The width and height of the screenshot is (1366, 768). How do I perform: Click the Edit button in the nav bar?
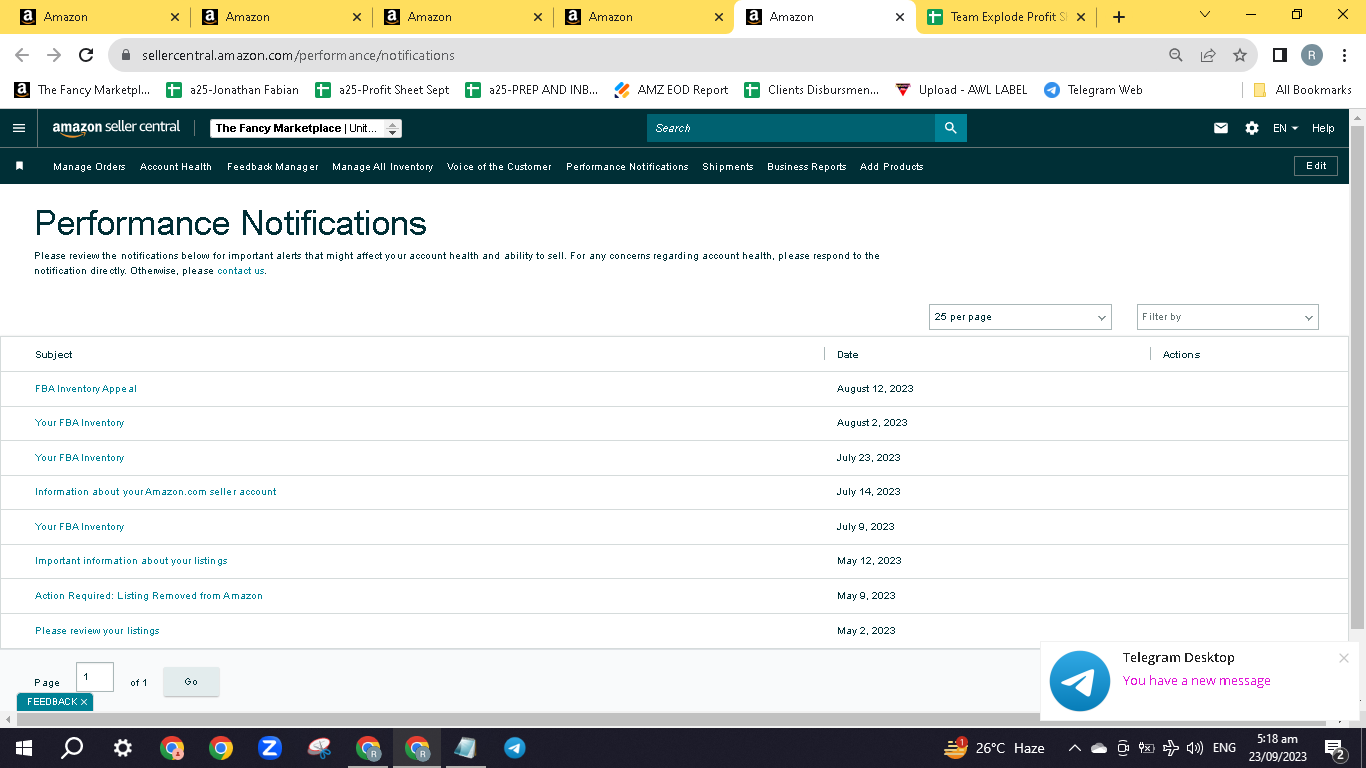[x=1316, y=166]
